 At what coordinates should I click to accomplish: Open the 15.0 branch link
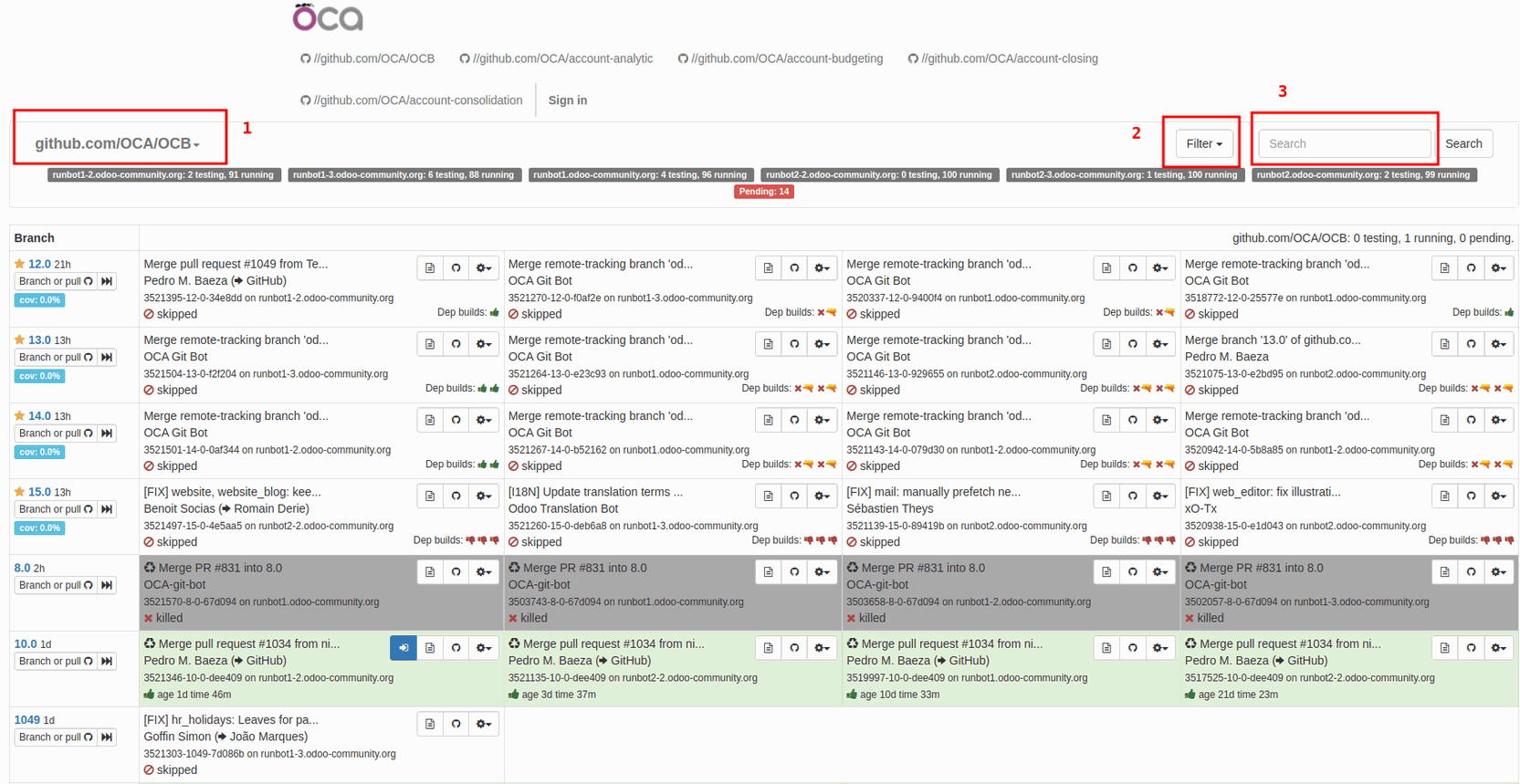[39, 491]
